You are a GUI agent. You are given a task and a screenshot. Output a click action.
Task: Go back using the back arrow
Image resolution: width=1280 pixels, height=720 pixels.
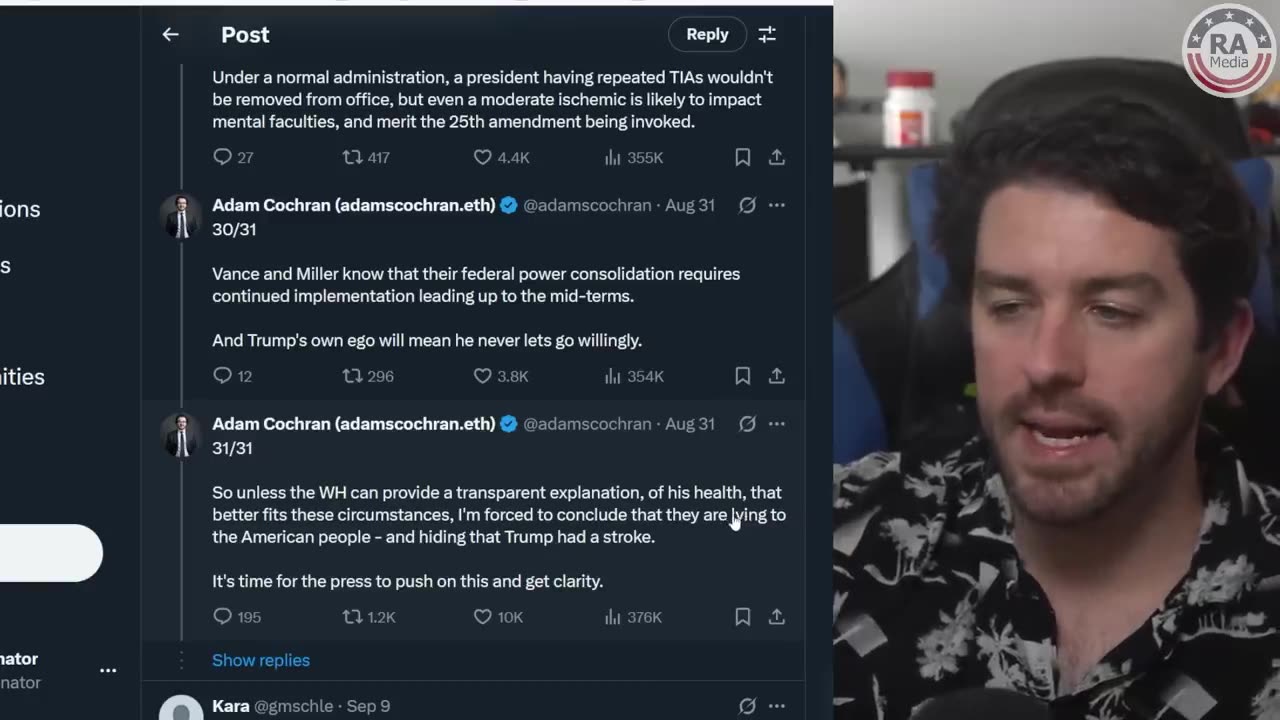170,35
